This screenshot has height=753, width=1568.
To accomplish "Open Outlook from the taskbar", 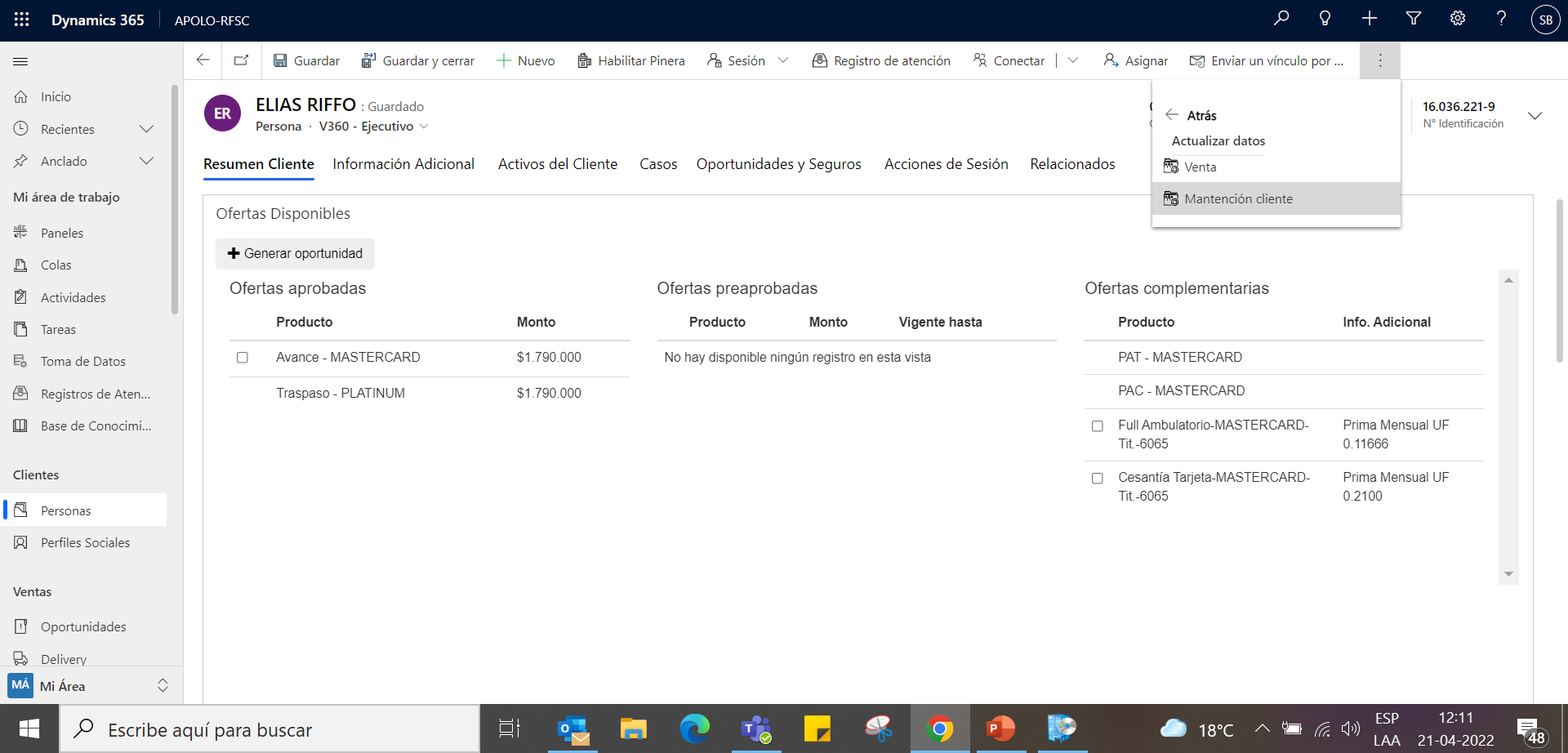I will click(x=573, y=728).
